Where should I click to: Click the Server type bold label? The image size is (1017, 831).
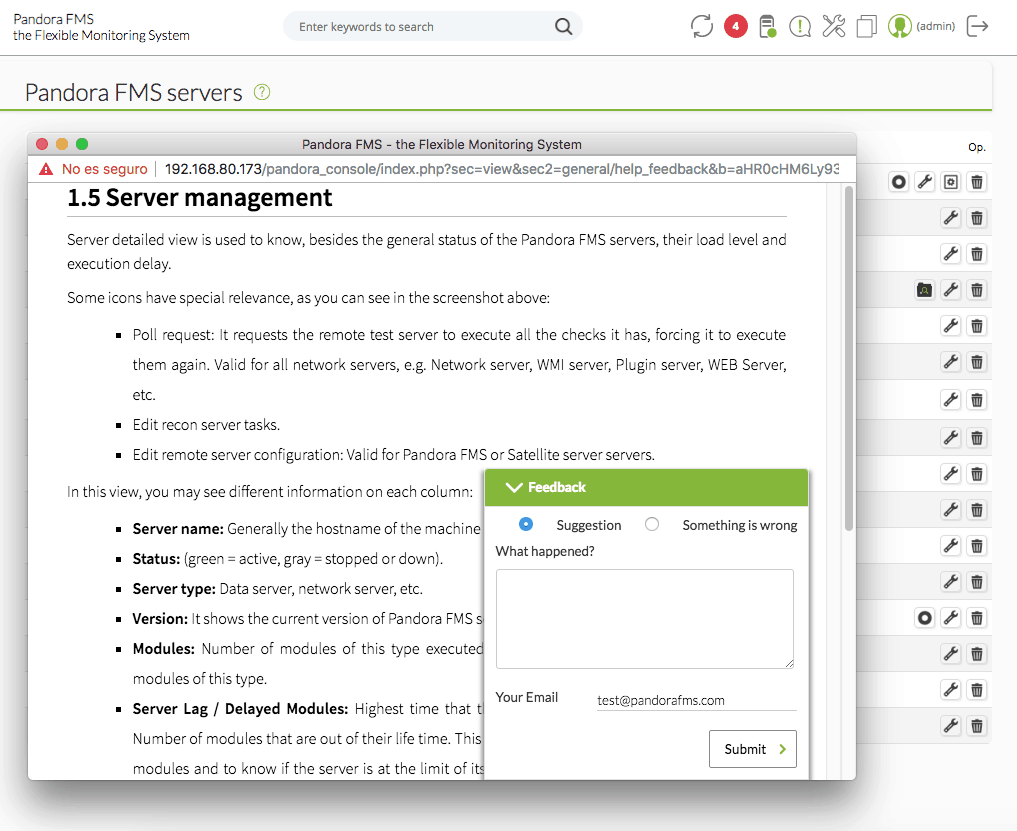click(x=174, y=588)
